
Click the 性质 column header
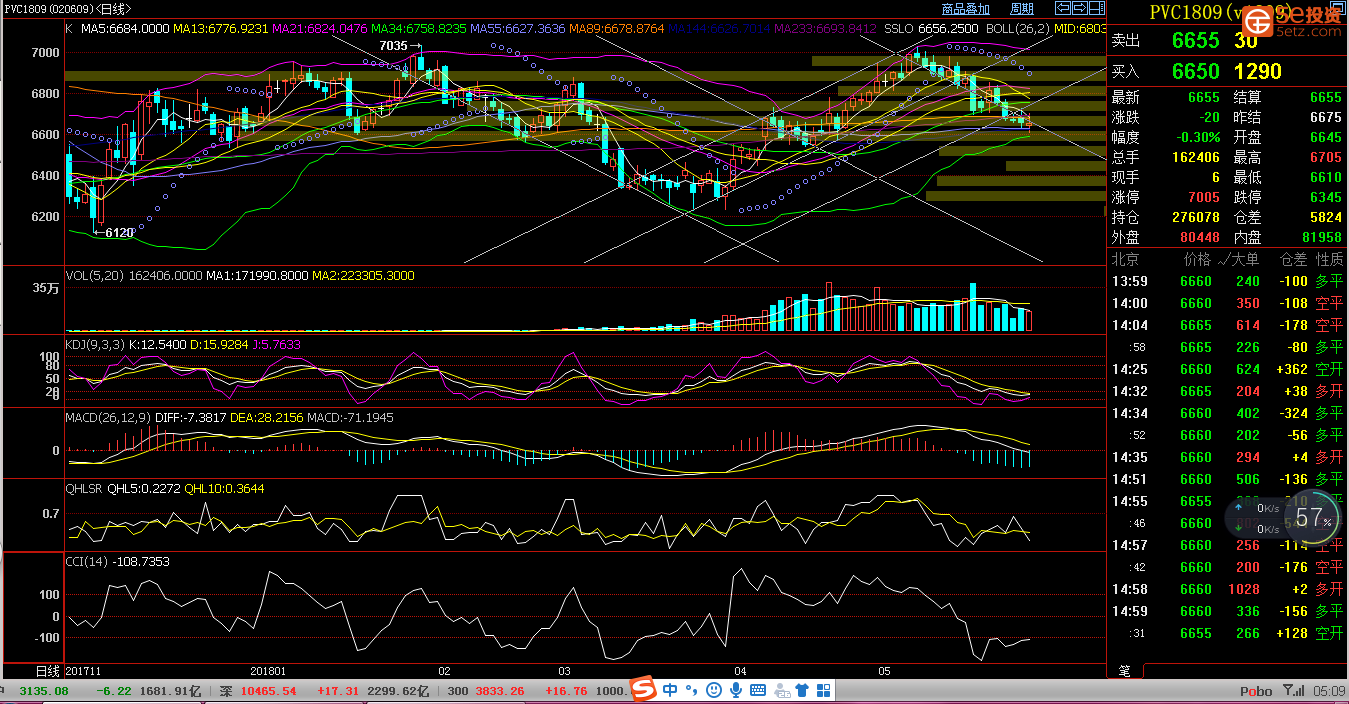coord(1330,259)
